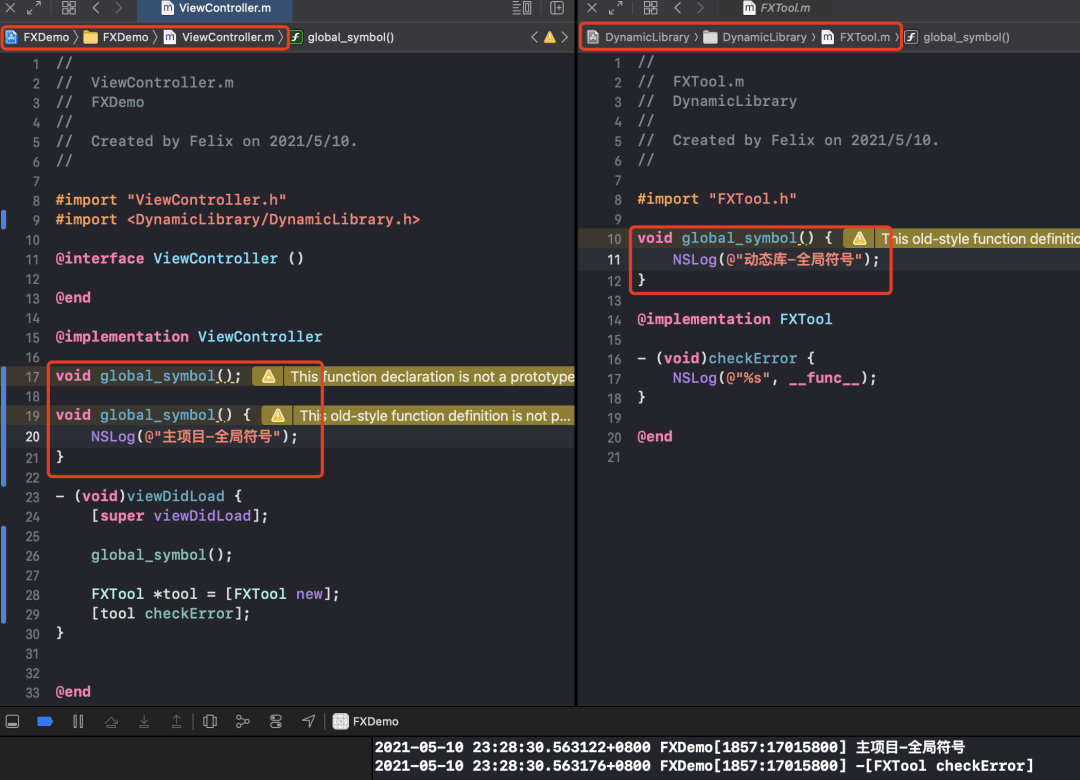
Task: Click line number 17 gutter in FXTool.m
Action: click(x=614, y=378)
